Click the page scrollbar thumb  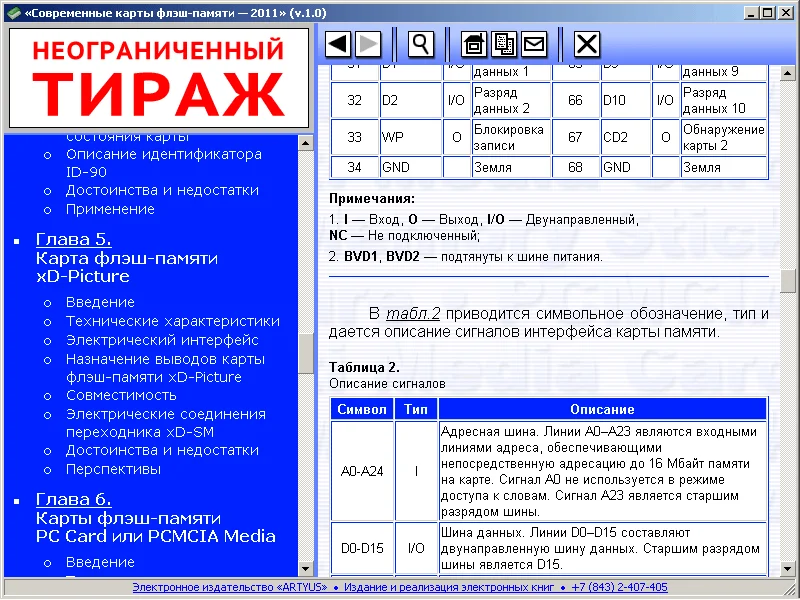pos(788,281)
